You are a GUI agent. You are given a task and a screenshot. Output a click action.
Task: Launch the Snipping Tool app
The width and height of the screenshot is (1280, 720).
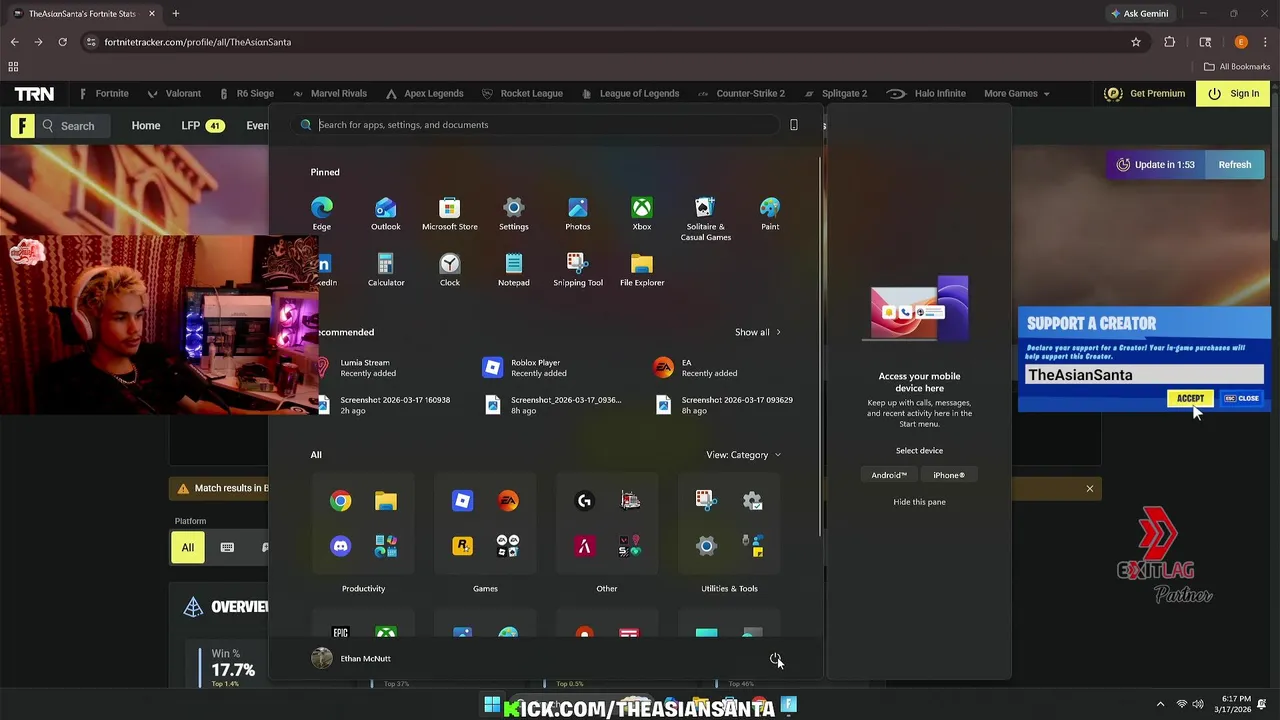577,270
